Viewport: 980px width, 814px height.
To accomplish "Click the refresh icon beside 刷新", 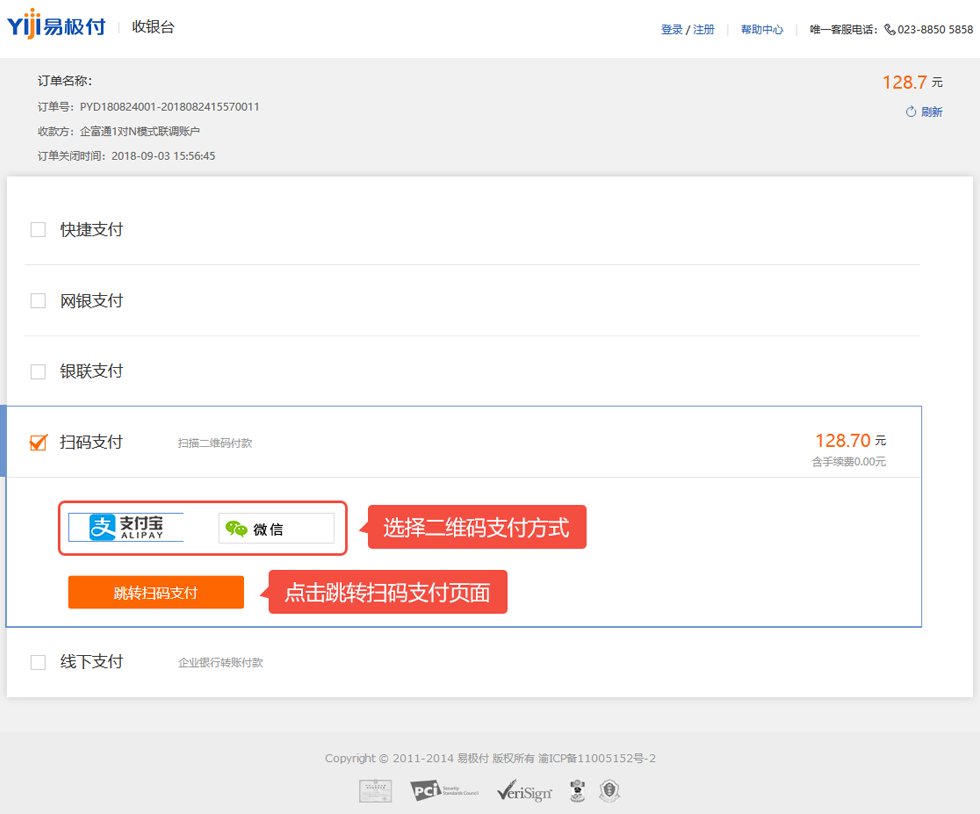I will pyautogui.click(x=911, y=111).
